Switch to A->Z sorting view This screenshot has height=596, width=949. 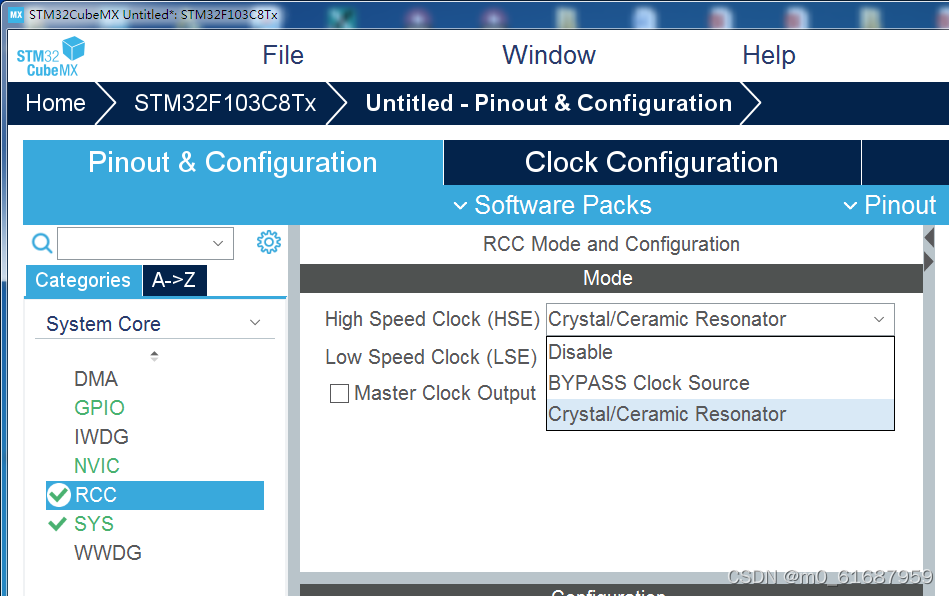174,281
